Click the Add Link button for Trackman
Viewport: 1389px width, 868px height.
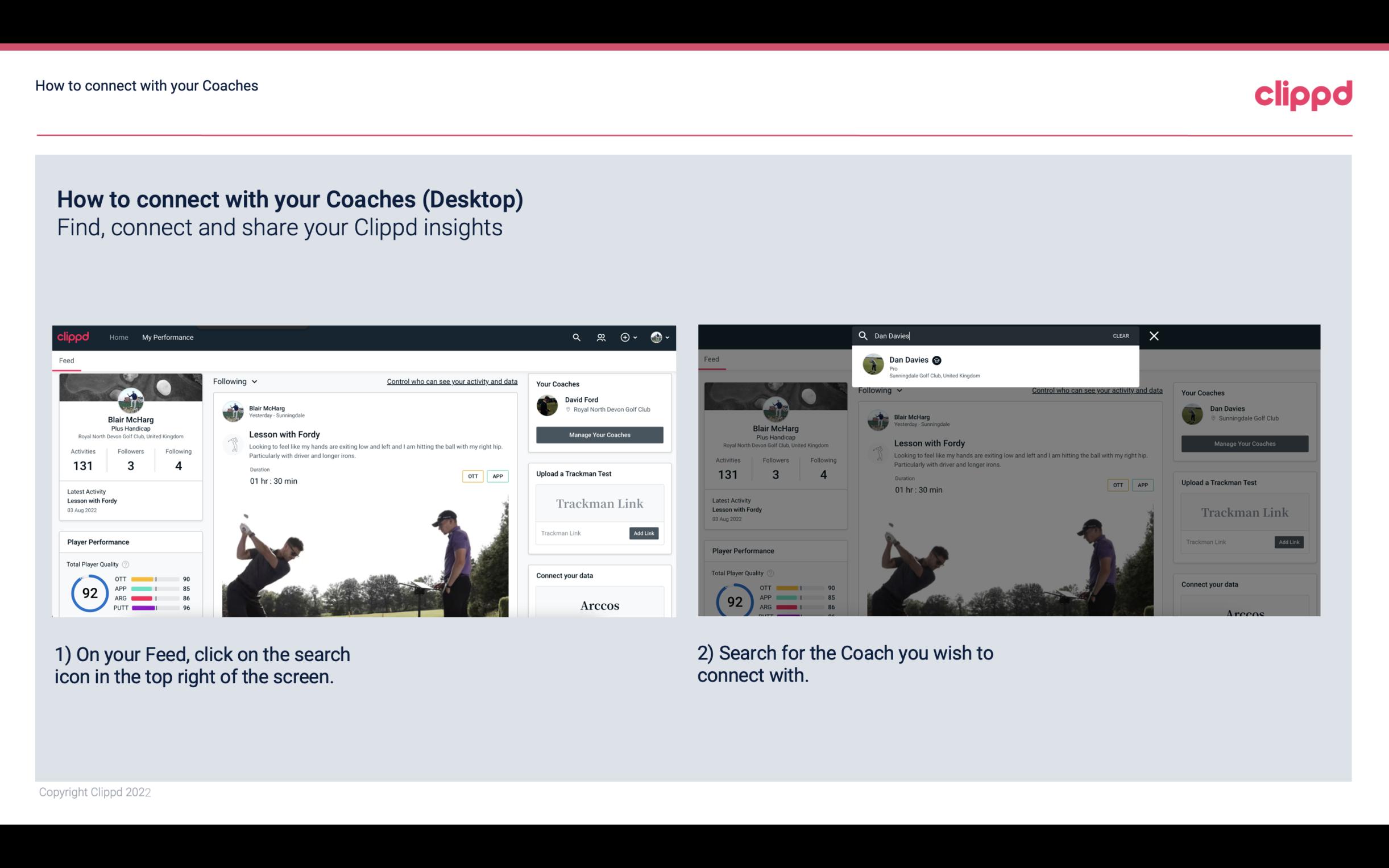coord(644,532)
